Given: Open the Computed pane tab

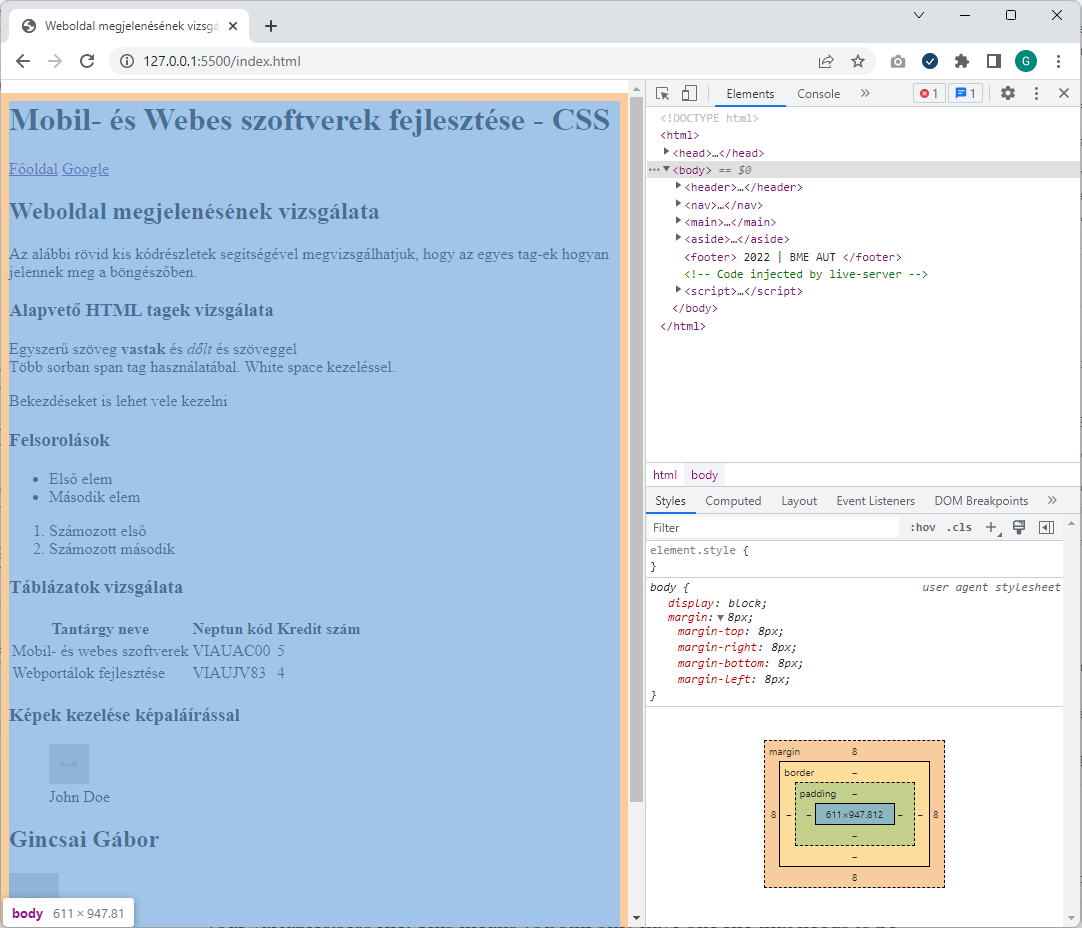Looking at the screenshot, I should [x=733, y=501].
